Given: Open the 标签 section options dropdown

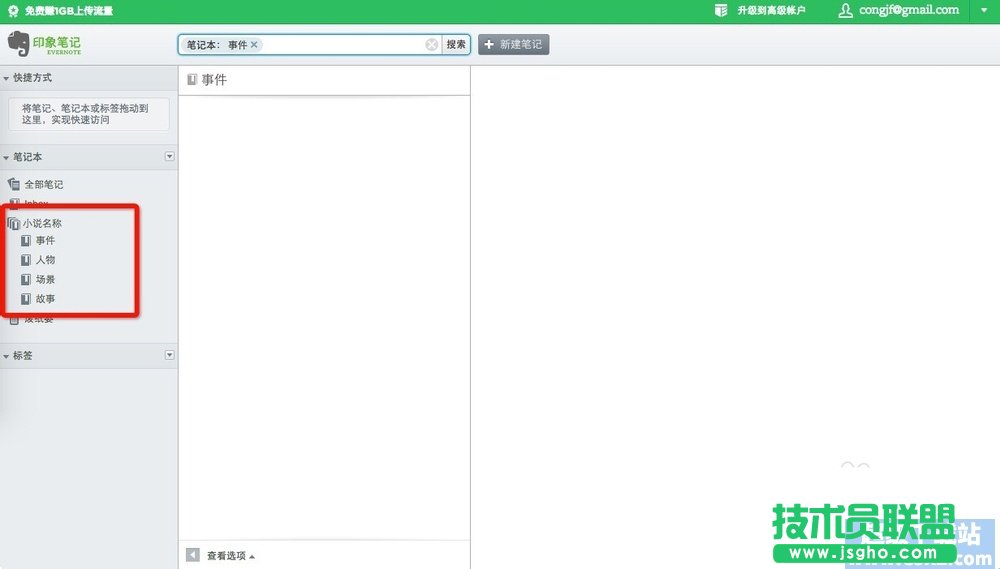Looking at the screenshot, I should click(x=170, y=355).
